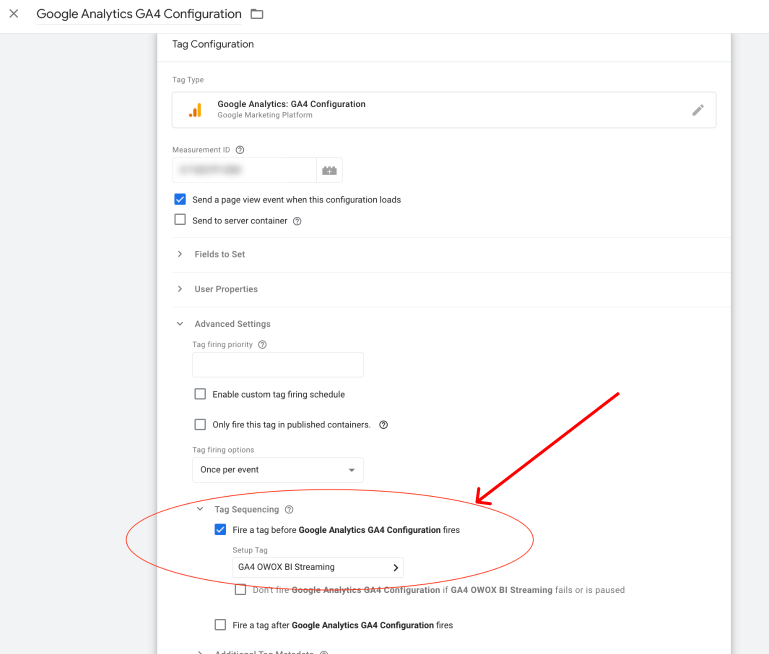769x654 pixels.
Task: Check Only fire this tag in published containers
Action: coord(200,425)
